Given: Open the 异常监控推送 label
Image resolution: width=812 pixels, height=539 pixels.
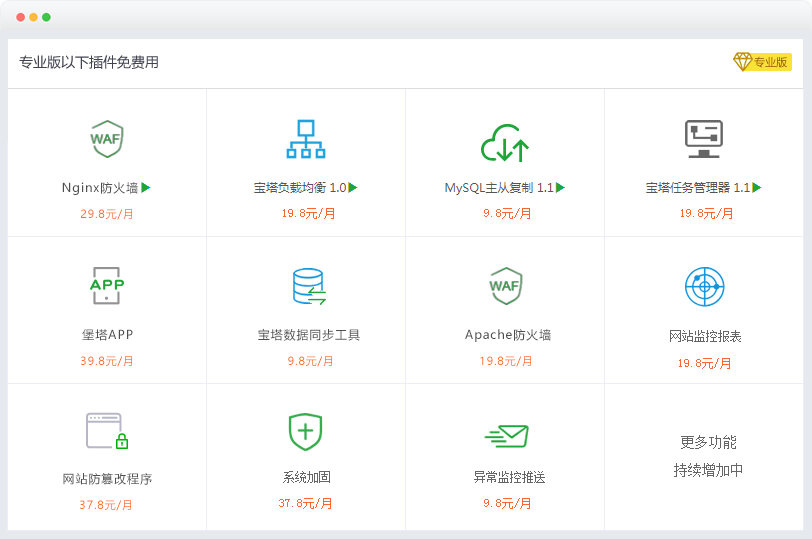Looking at the screenshot, I should tap(509, 477).
